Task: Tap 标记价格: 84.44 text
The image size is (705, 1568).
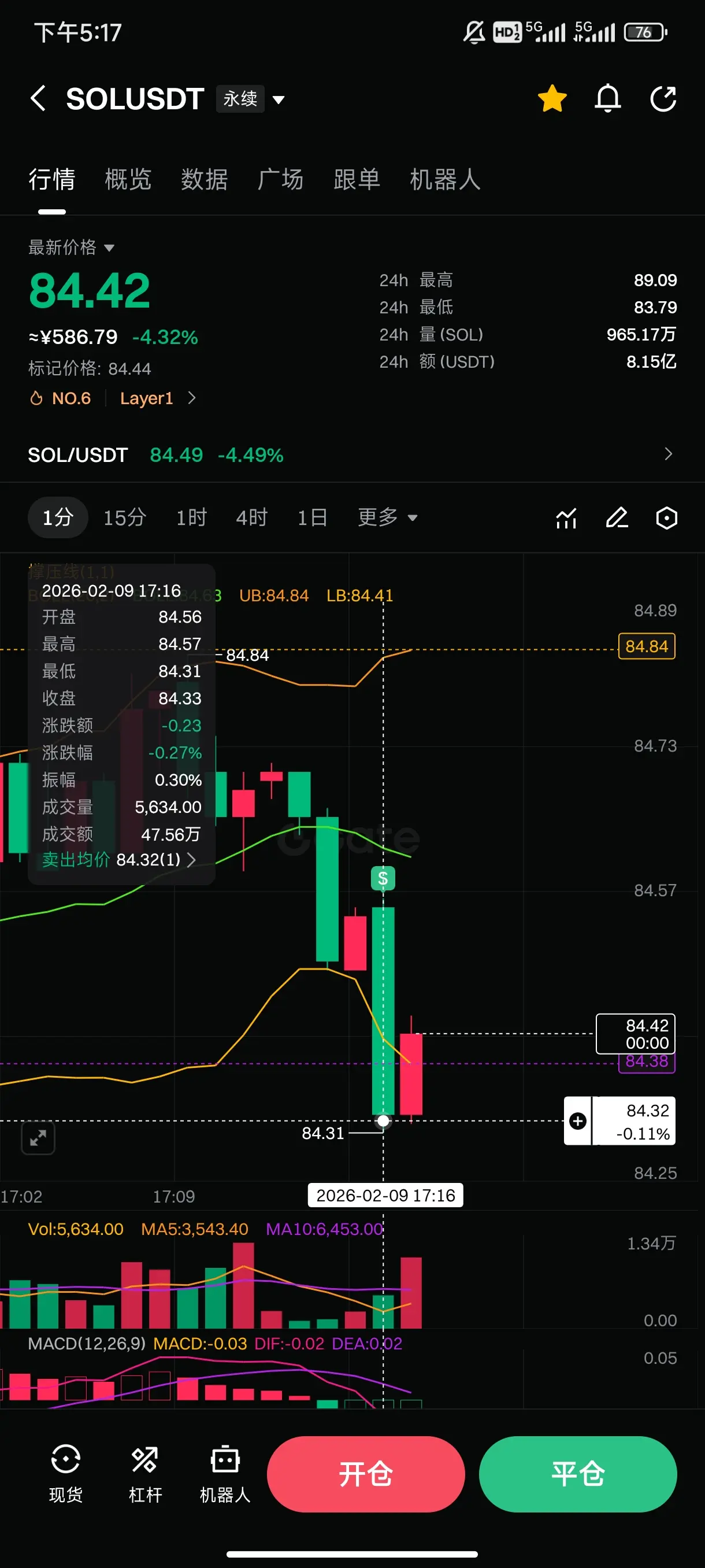Action: click(x=90, y=369)
